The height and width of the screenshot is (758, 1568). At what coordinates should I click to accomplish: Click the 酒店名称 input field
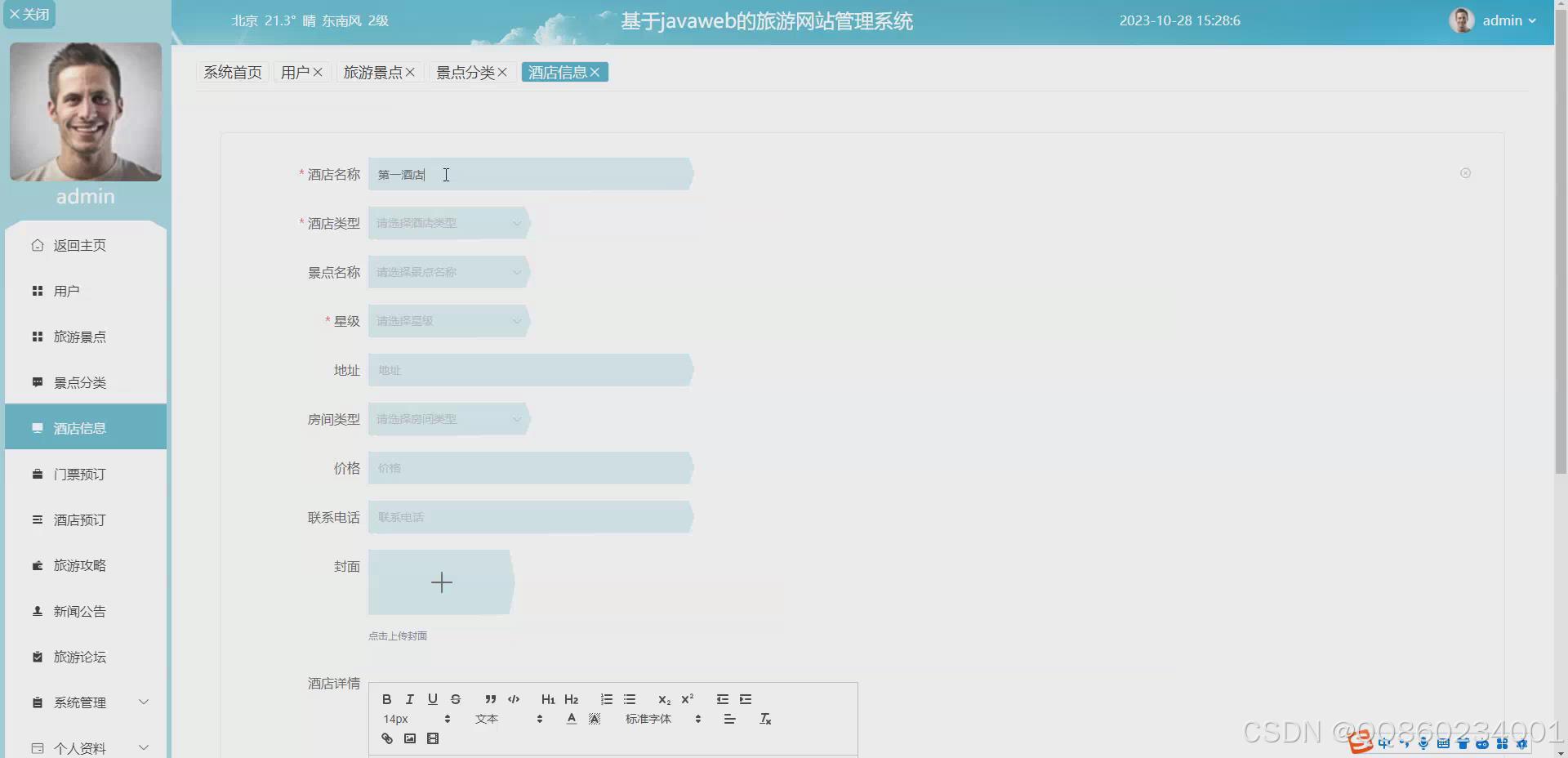[531, 174]
